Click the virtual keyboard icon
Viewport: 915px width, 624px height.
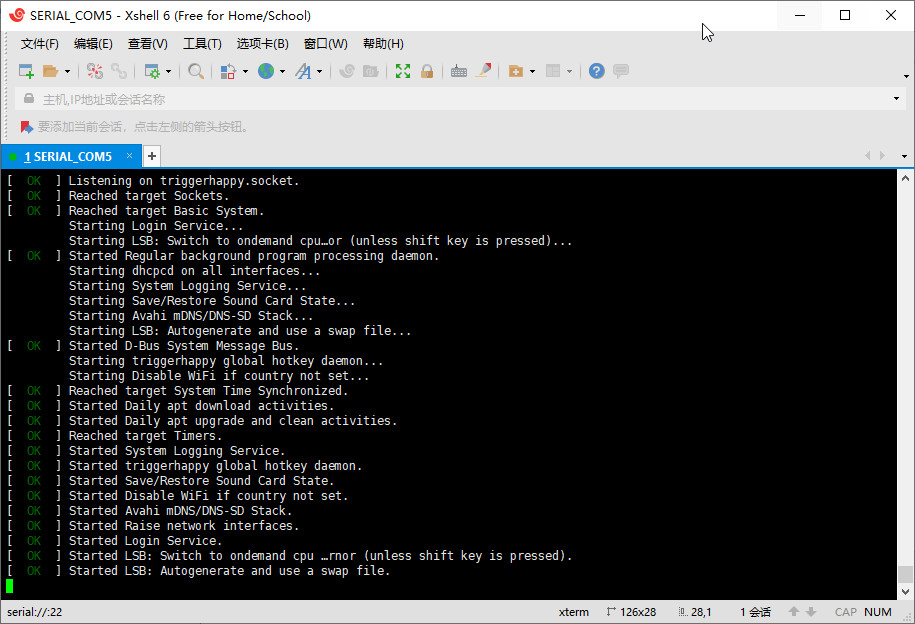coord(459,71)
